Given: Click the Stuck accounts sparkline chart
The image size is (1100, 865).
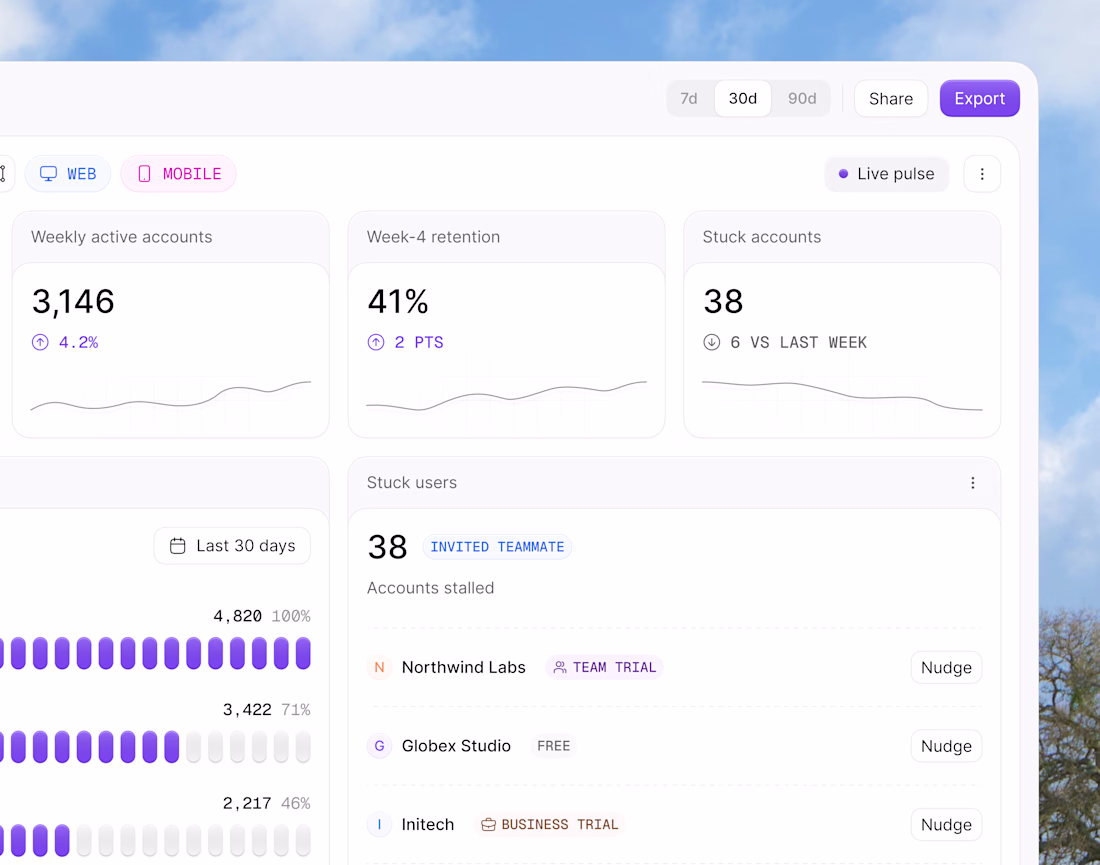Looking at the screenshot, I should (x=842, y=396).
